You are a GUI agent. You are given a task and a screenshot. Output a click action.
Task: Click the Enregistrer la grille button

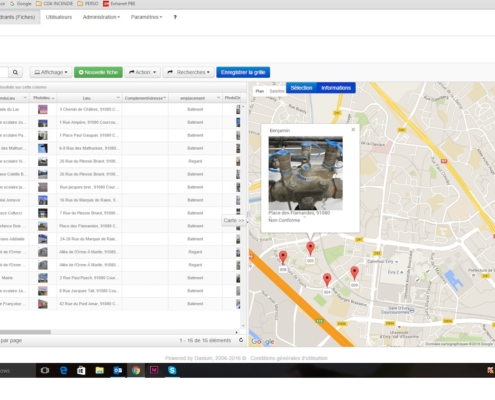point(243,72)
